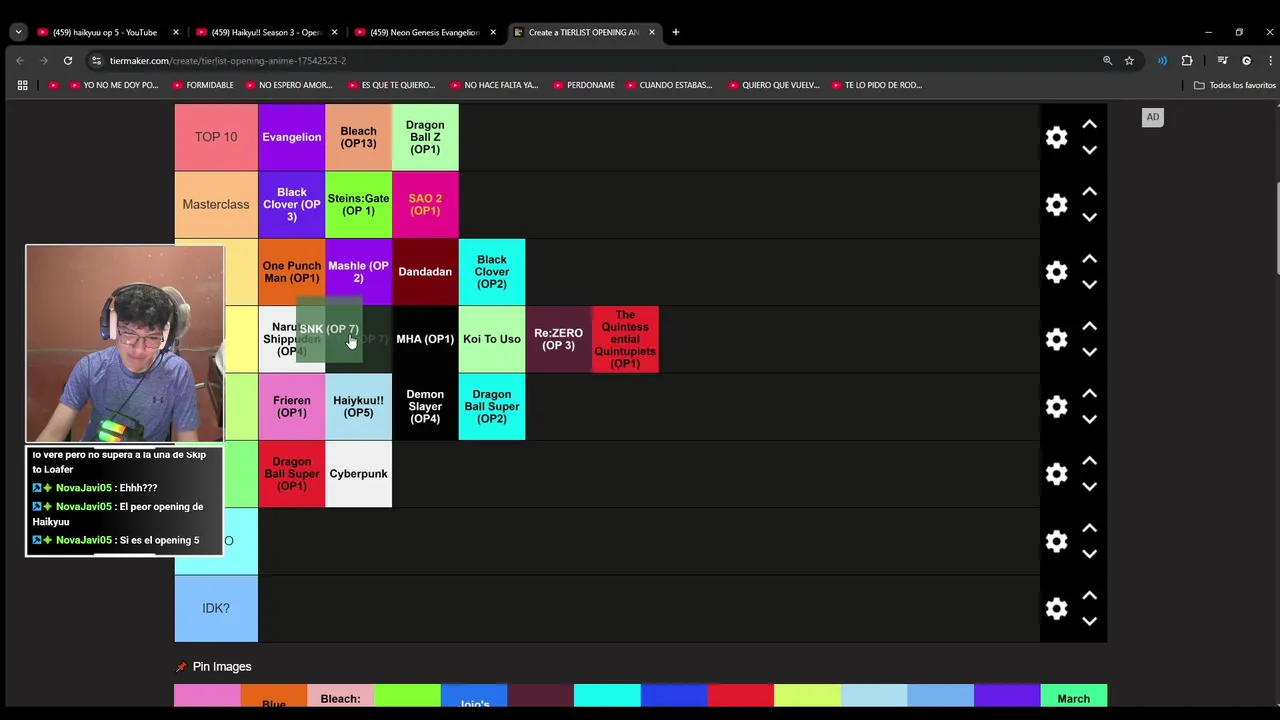Move IDK? row up
1280x720 pixels.
[x=1089, y=596]
